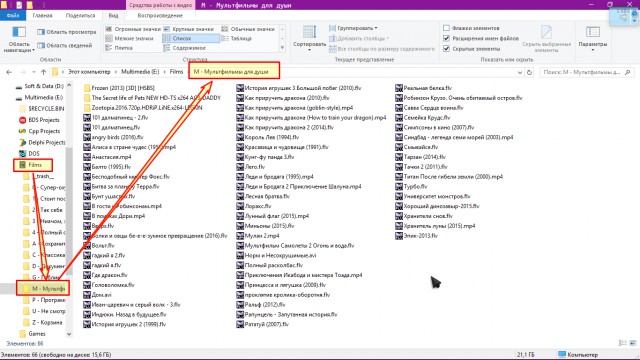Select the Z - Корзина folder
This screenshot has width=640, height=360.
coord(43,322)
